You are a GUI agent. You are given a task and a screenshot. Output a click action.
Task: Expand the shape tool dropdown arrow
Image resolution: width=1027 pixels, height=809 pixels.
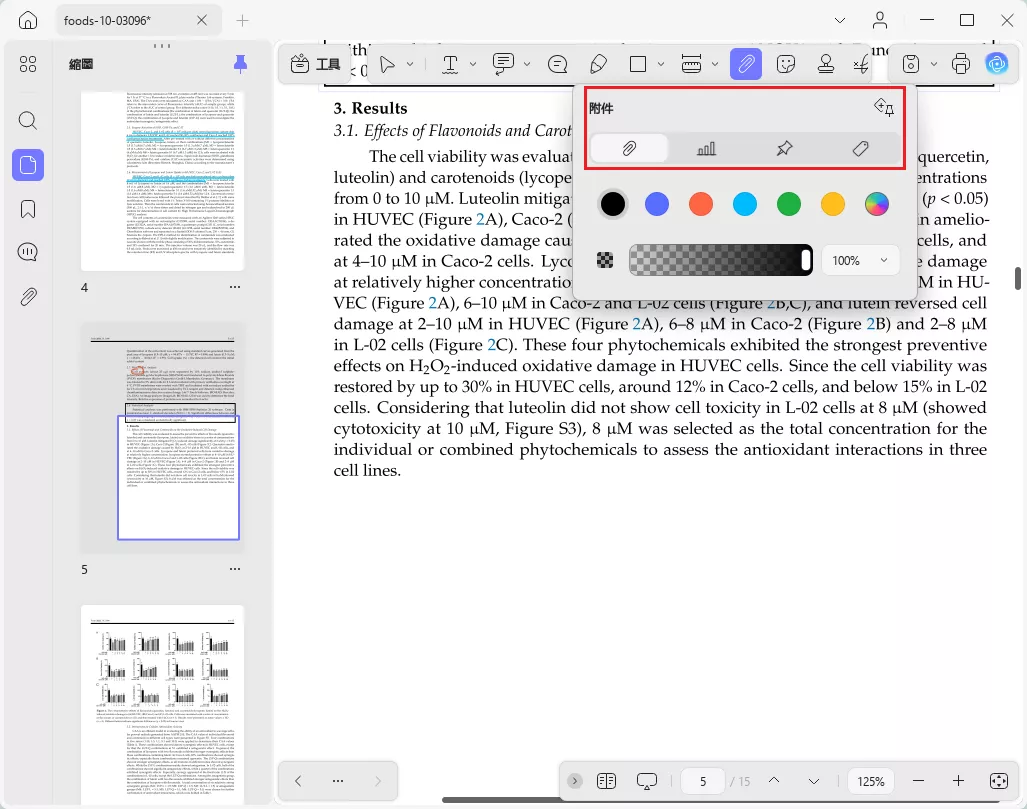tap(660, 64)
